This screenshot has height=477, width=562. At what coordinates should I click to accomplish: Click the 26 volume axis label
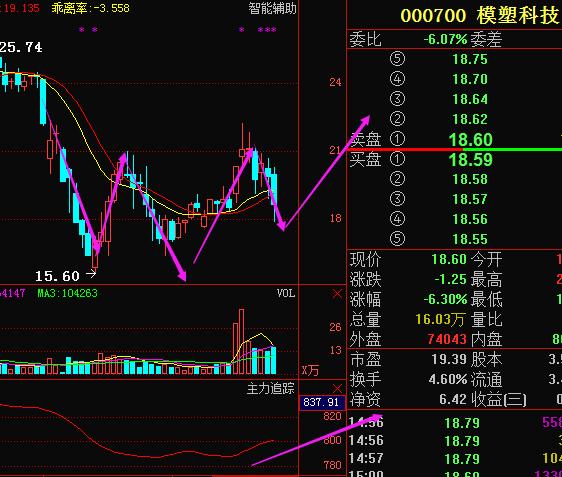point(335,327)
